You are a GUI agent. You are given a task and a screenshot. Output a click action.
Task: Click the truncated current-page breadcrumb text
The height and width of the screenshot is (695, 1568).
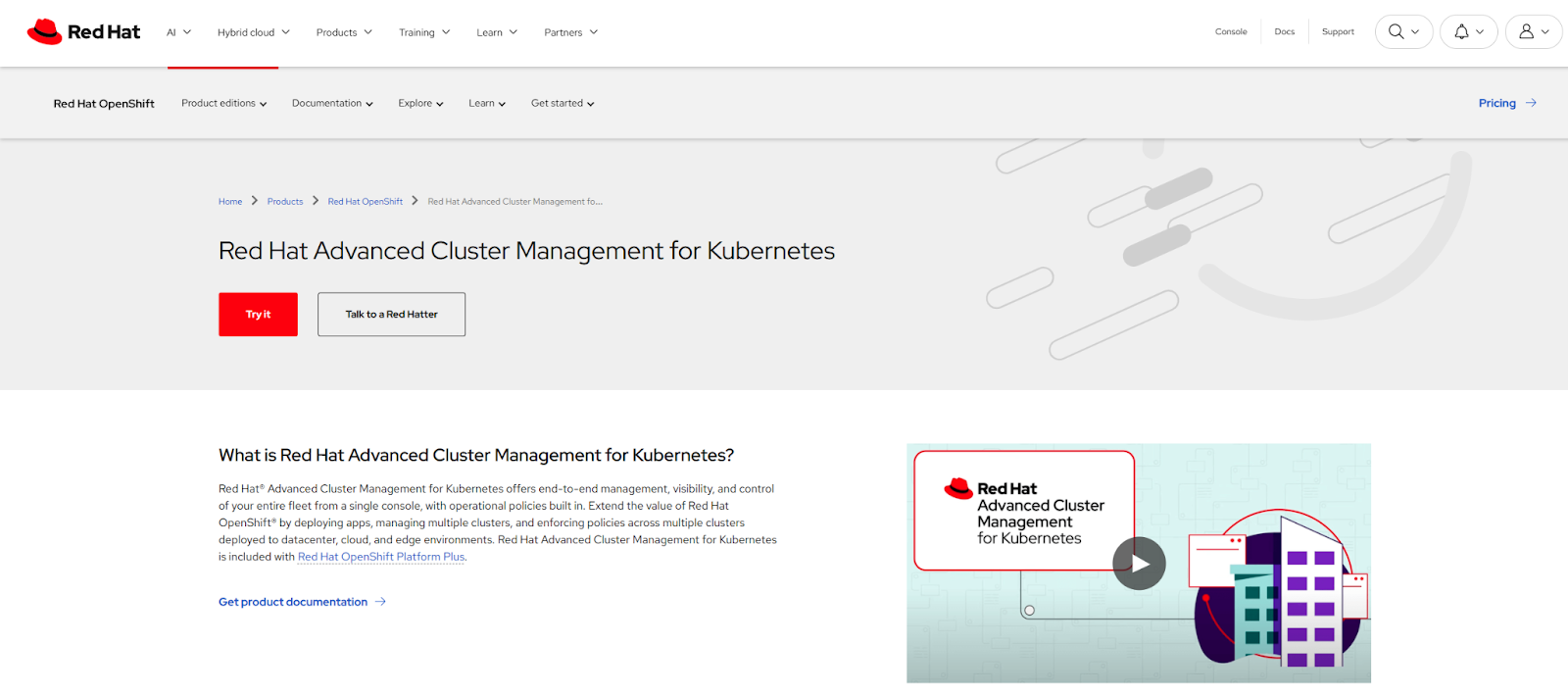point(515,202)
